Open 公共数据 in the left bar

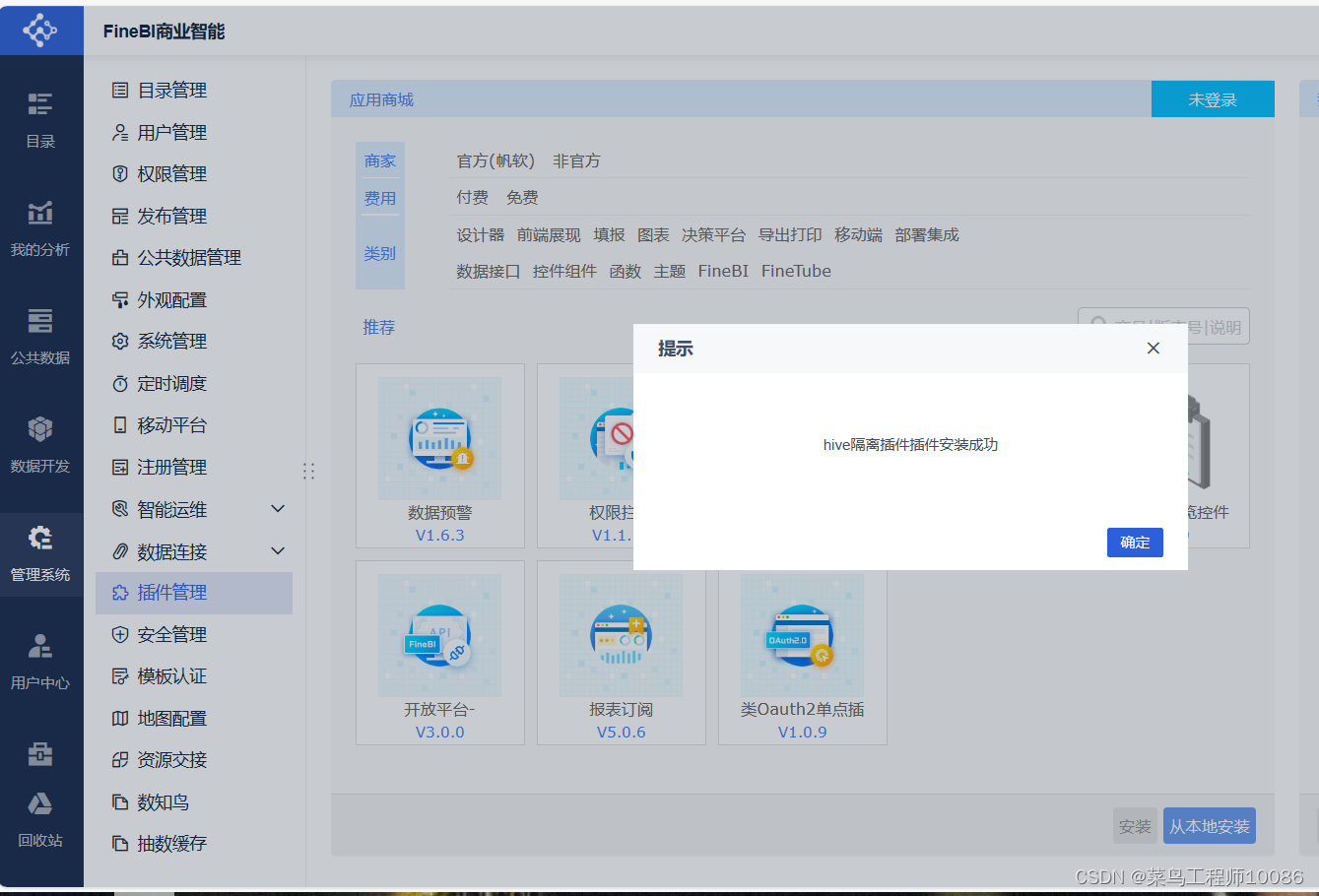(40, 337)
